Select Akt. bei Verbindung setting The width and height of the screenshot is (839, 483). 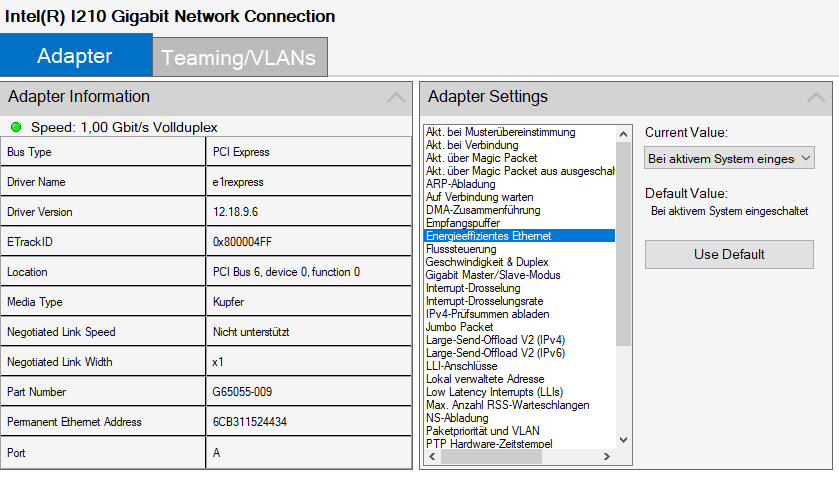(472, 145)
